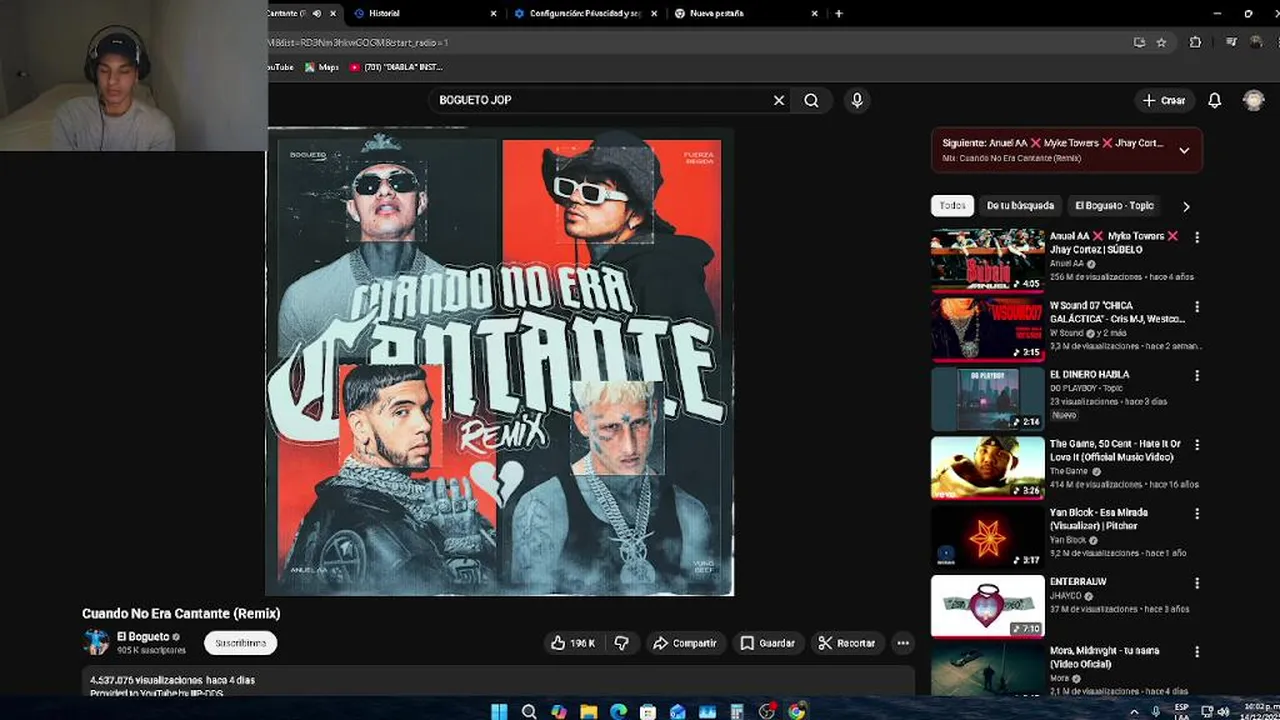
Task: Open Microsoft Store from the taskbar
Action: coord(648,711)
